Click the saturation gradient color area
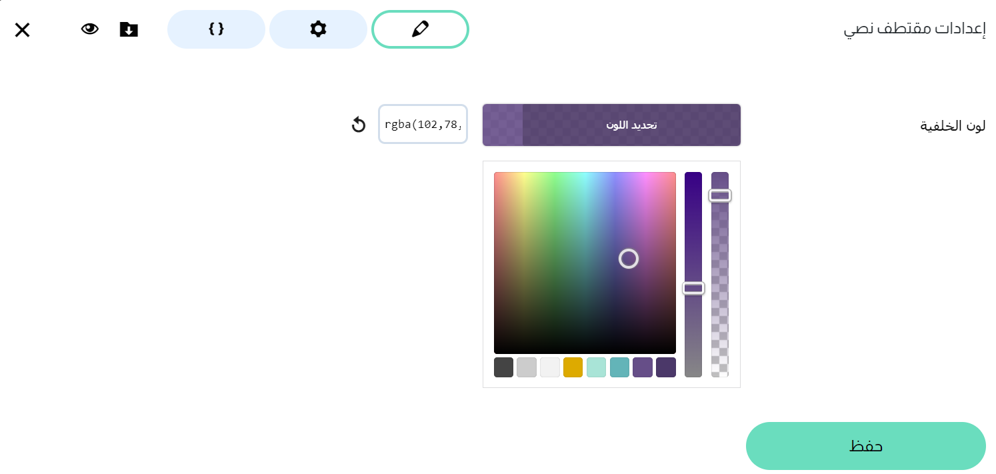 (584, 262)
